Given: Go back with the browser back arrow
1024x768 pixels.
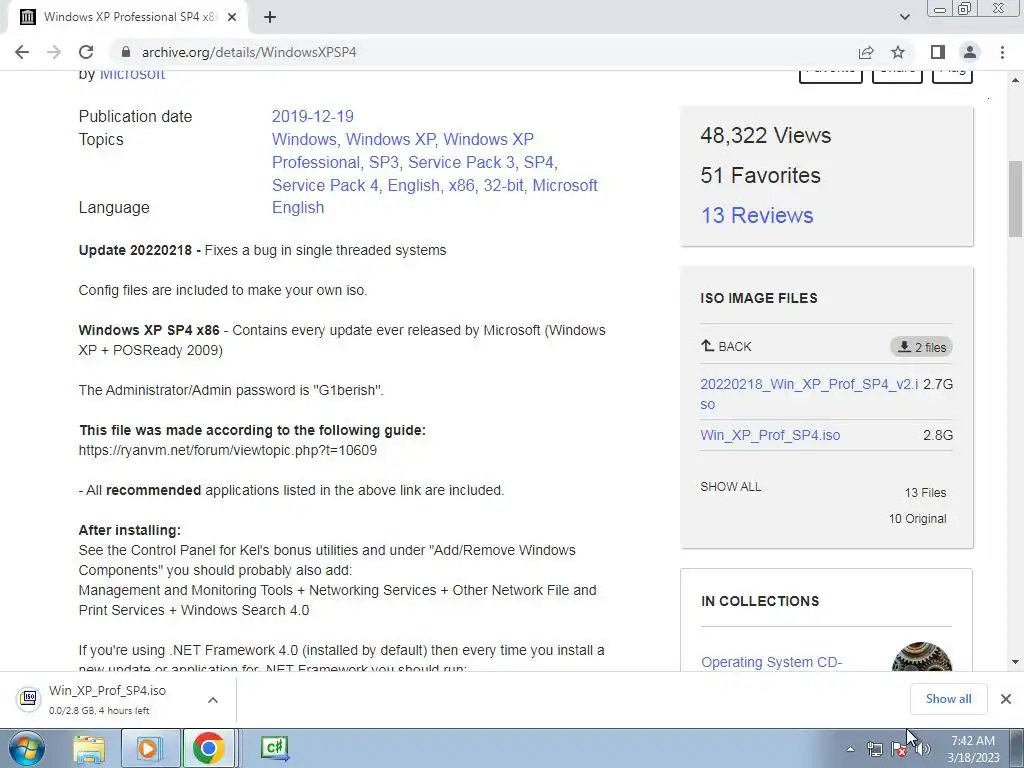Looking at the screenshot, I should coord(22,52).
